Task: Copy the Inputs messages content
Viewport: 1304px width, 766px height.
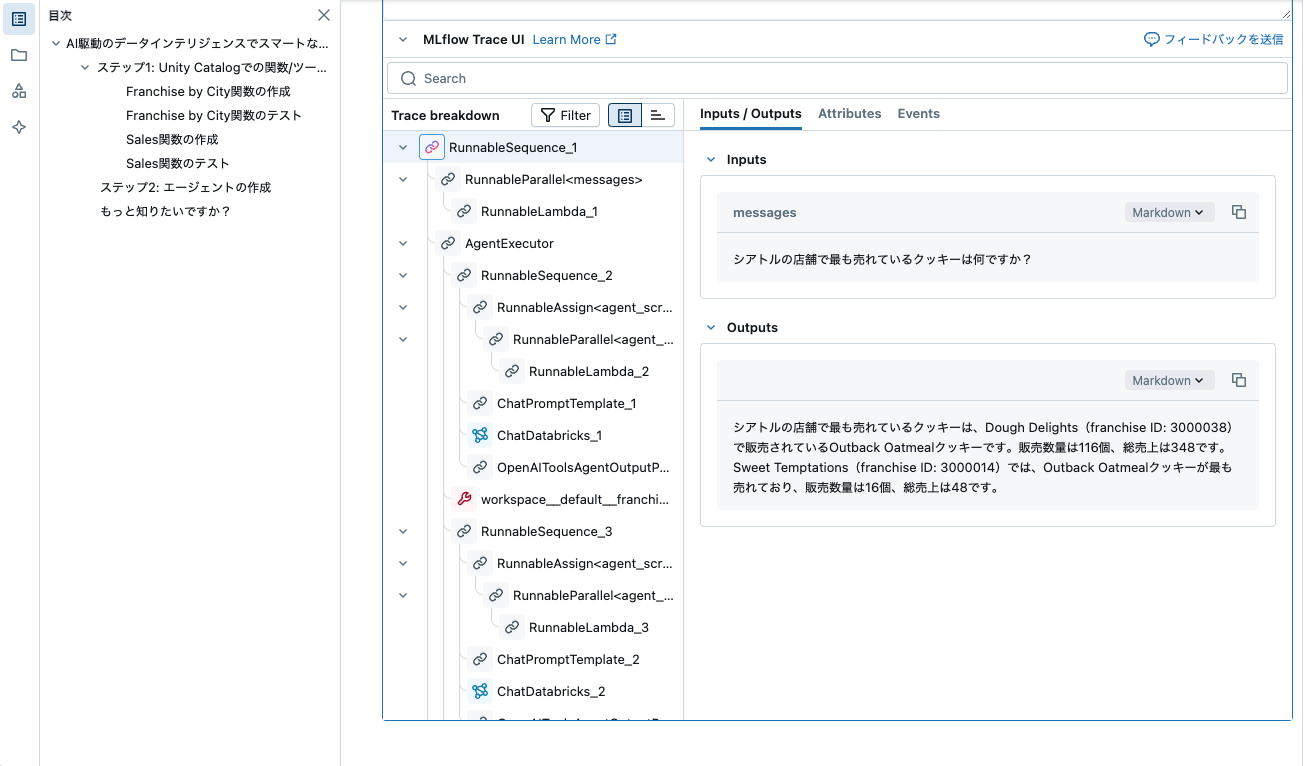Action: tap(1239, 212)
